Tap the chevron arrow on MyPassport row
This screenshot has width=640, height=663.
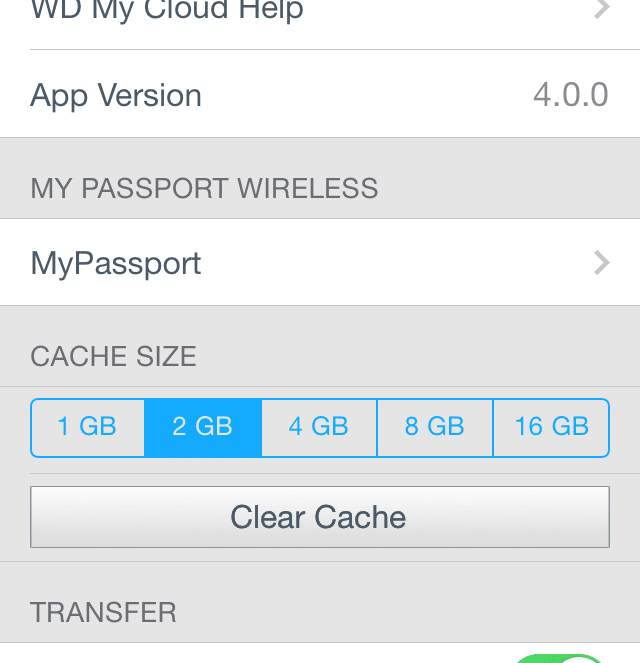tap(602, 263)
